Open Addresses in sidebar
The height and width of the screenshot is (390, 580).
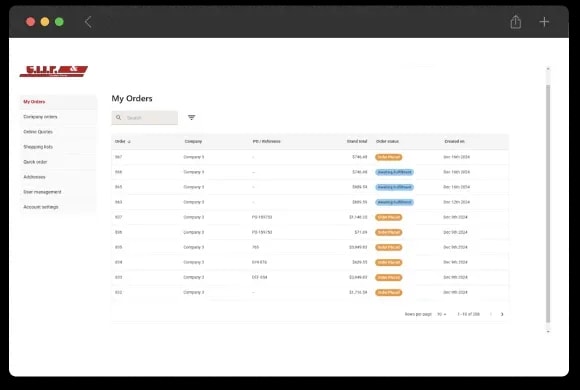click(x=58, y=177)
